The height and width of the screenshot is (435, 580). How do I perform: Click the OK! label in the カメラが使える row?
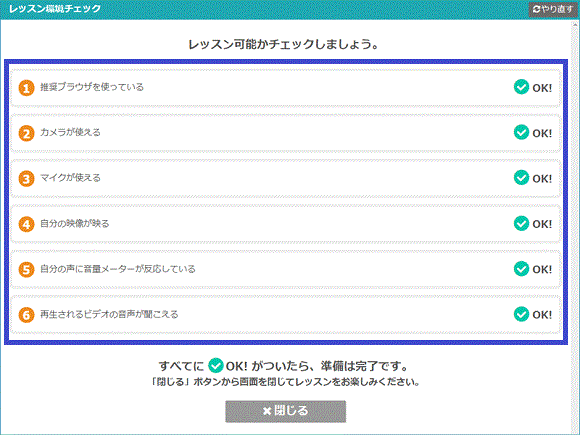(x=542, y=133)
